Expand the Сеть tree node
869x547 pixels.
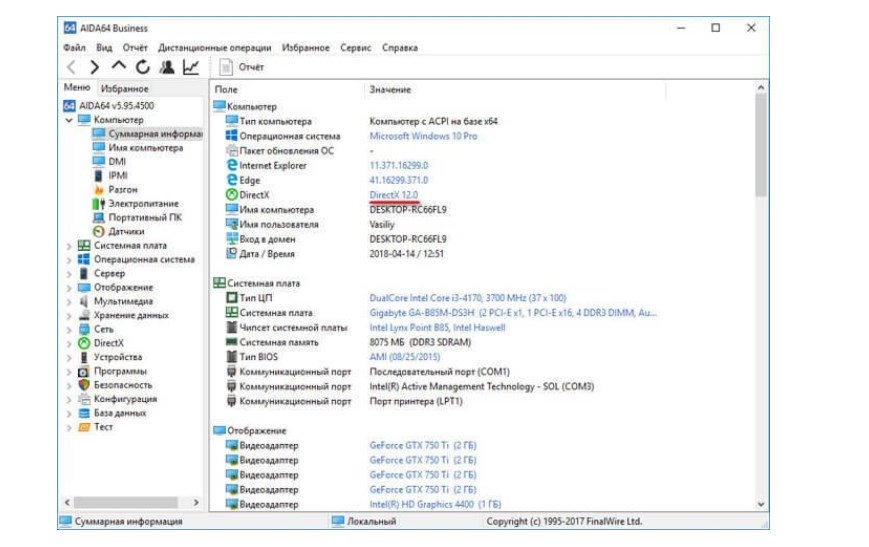69,329
